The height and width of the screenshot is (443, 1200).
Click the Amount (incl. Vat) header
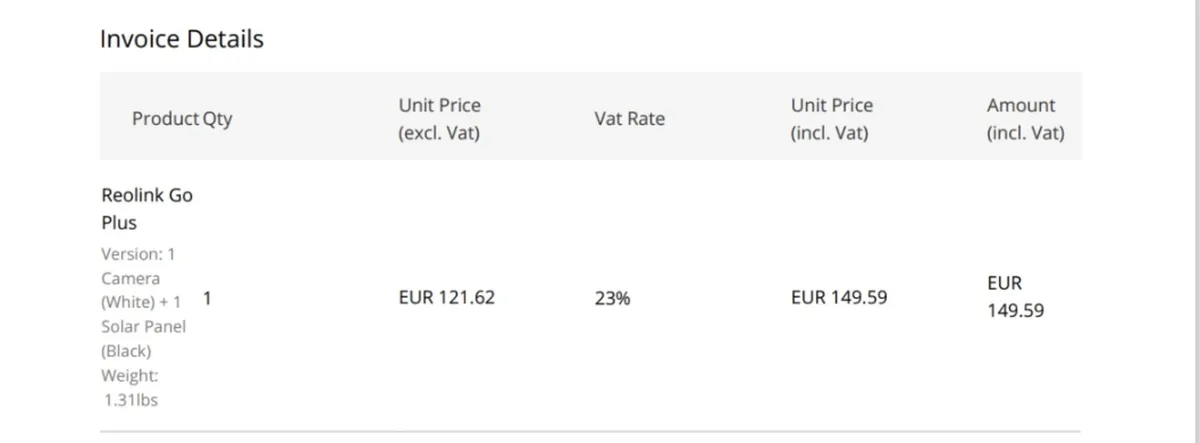1025,119
